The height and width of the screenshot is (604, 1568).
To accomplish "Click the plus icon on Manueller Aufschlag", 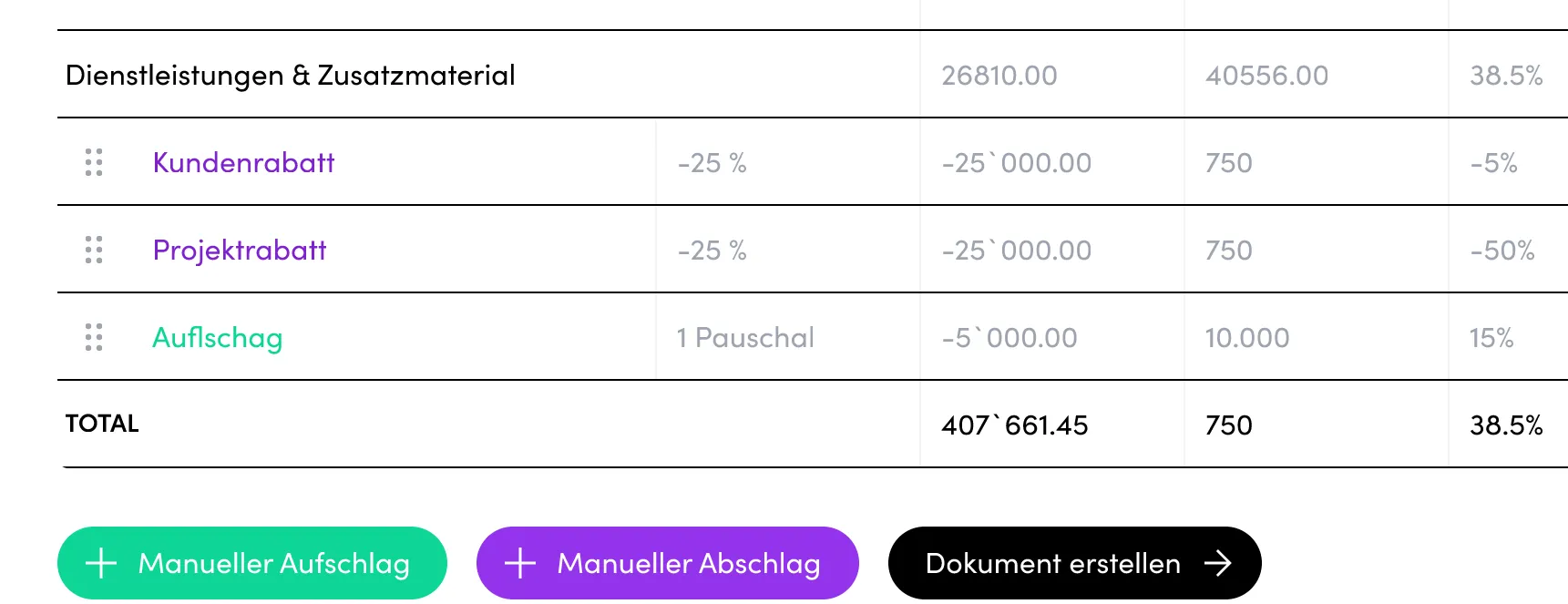I will tap(100, 562).
